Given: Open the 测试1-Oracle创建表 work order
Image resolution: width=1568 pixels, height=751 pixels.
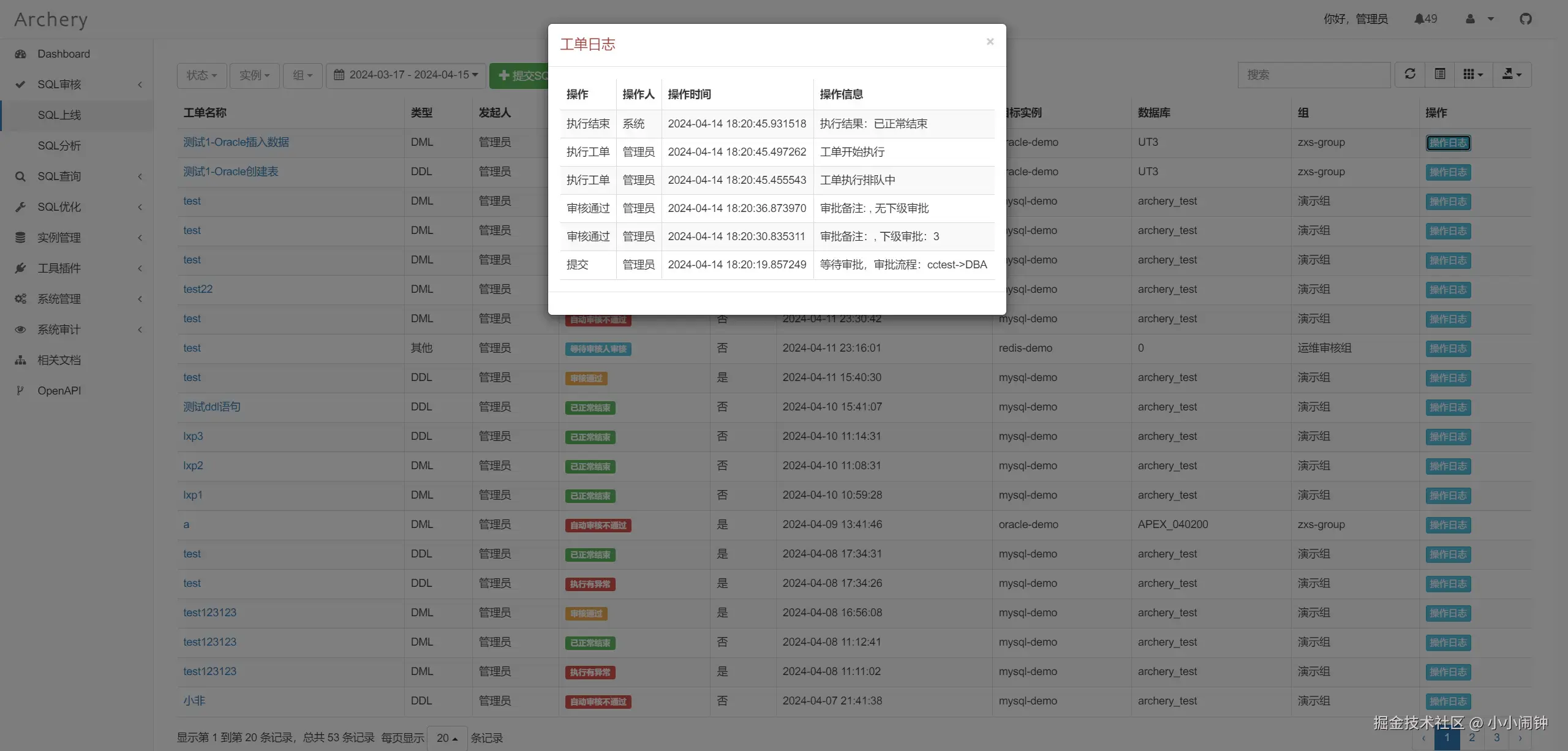Looking at the screenshot, I should [230, 172].
